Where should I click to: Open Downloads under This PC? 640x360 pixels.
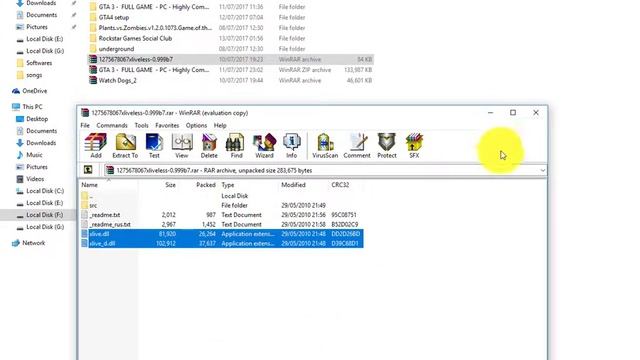(x=41, y=143)
